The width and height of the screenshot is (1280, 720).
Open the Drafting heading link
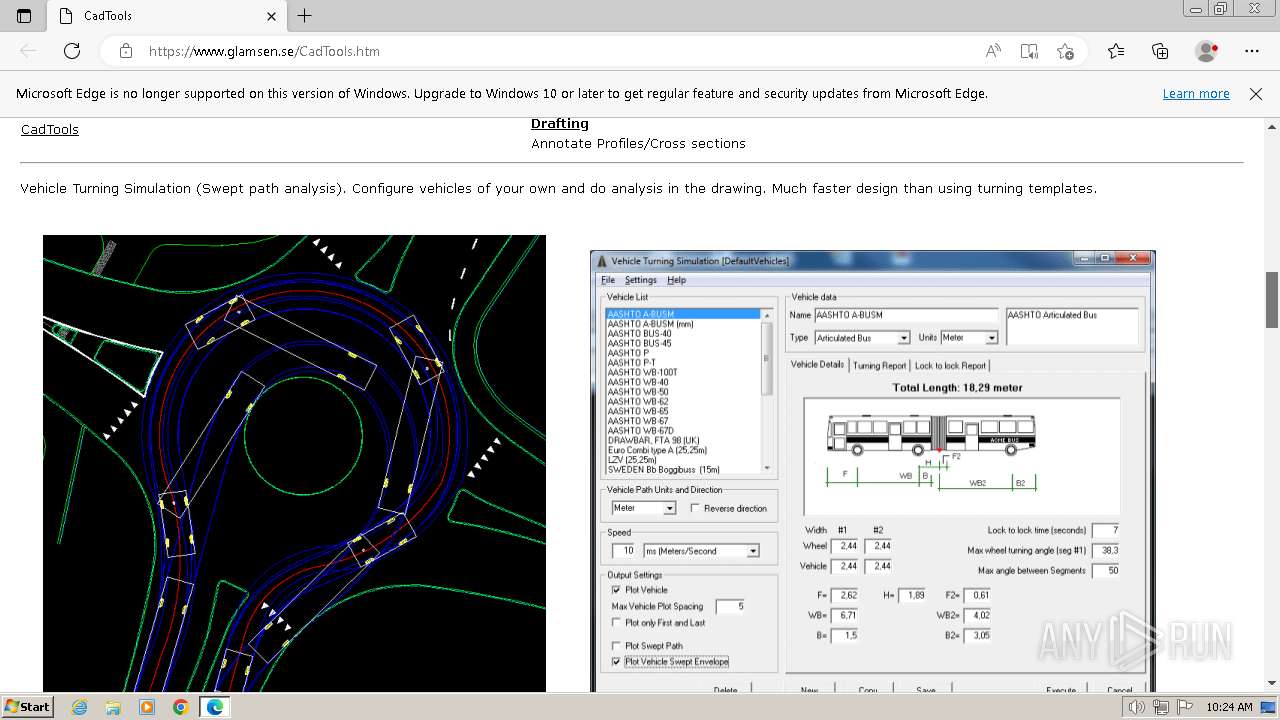point(560,124)
